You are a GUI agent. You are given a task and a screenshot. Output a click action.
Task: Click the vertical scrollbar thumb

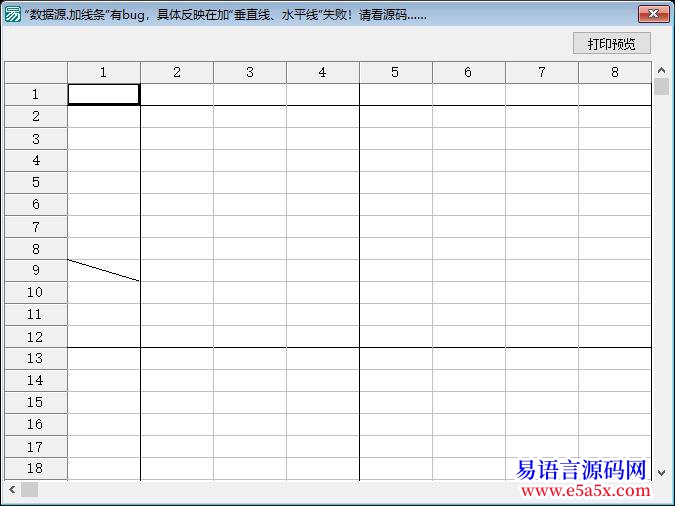(662, 86)
